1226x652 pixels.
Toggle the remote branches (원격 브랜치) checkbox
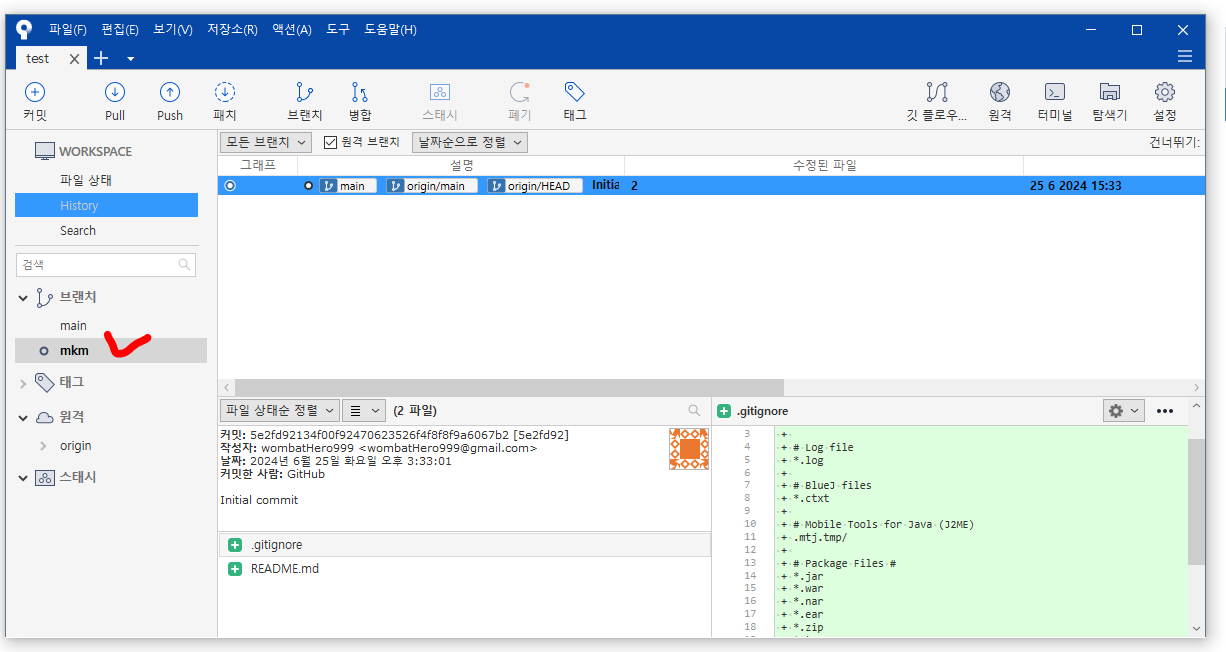pos(331,143)
